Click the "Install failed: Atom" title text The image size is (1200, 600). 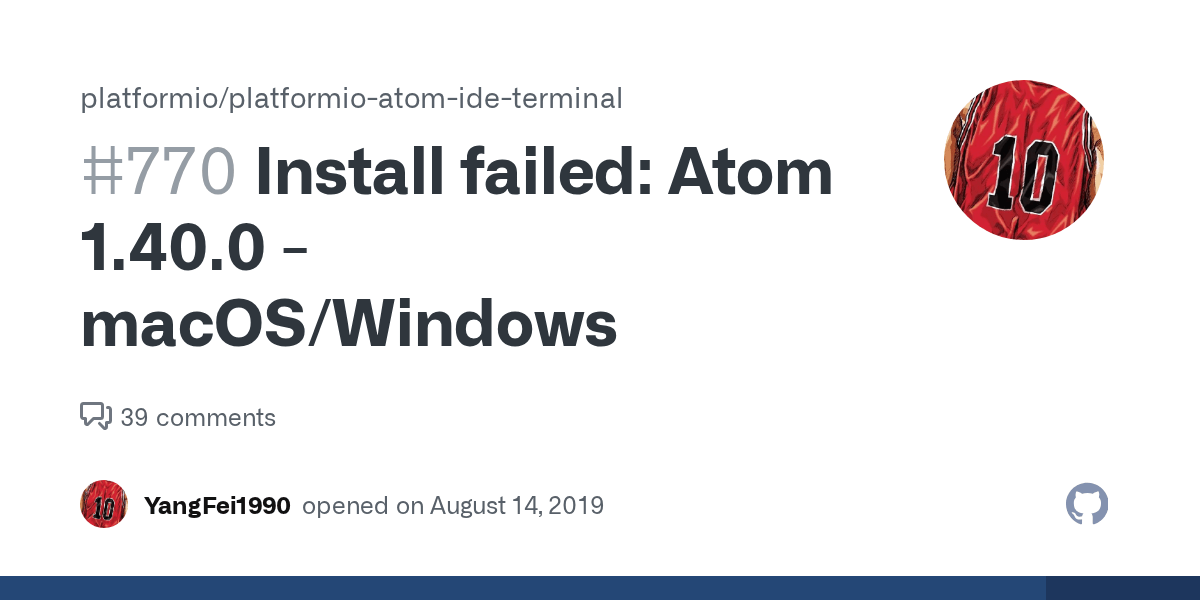(544, 172)
